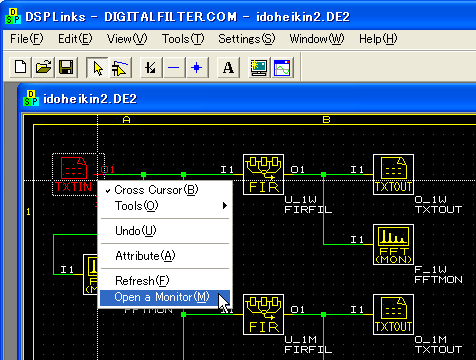Choose Refresh(F) from context menu
The width and height of the screenshot is (476, 360).
coord(165,281)
